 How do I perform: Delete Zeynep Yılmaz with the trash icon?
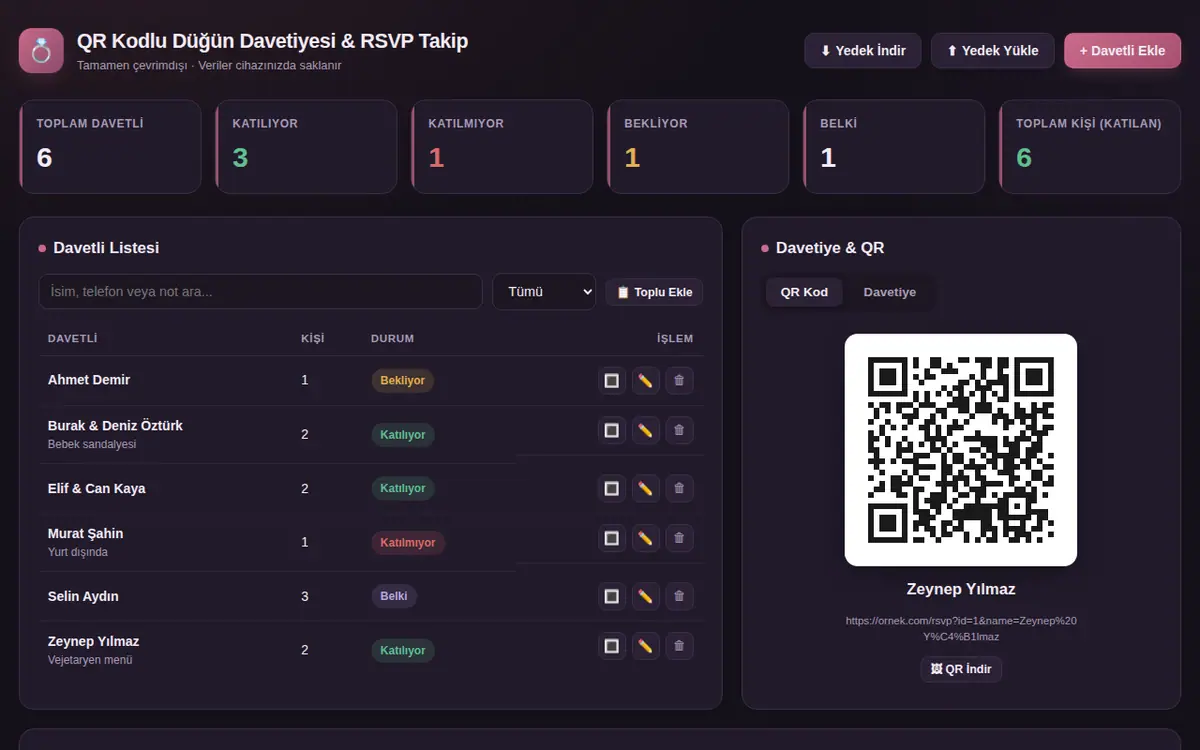(679, 646)
